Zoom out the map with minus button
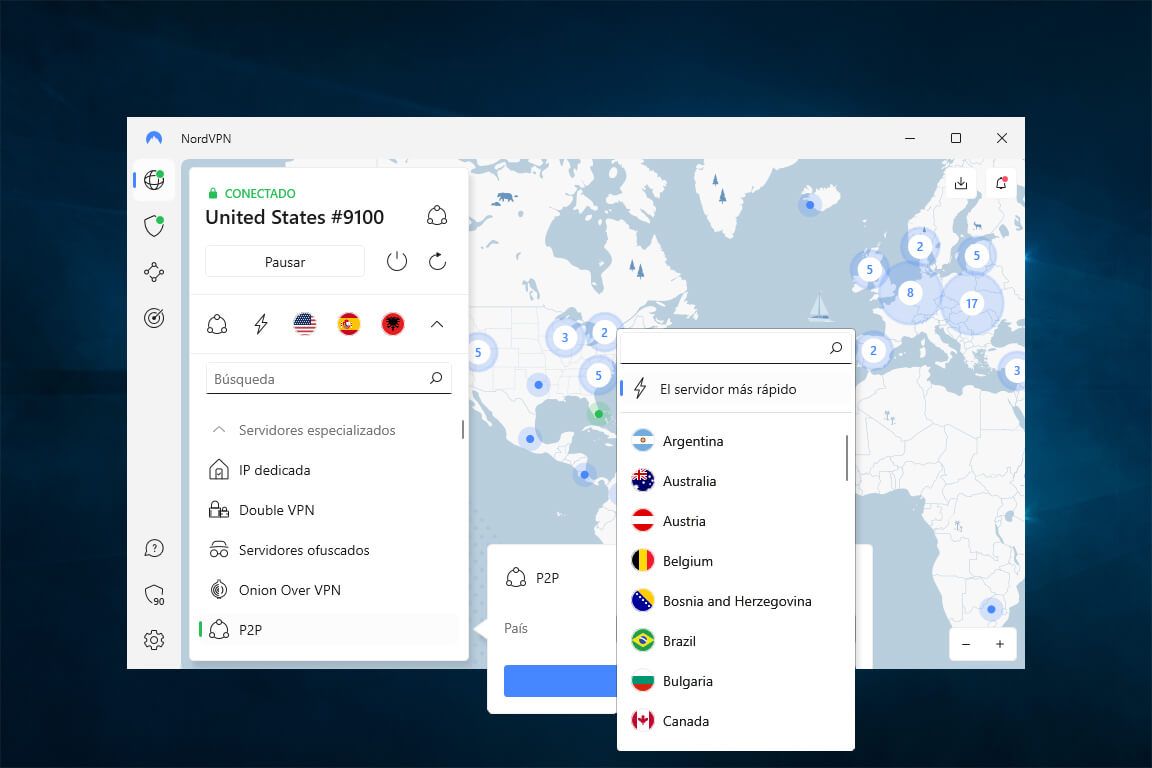This screenshot has height=768, width=1152. coord(966,644)
